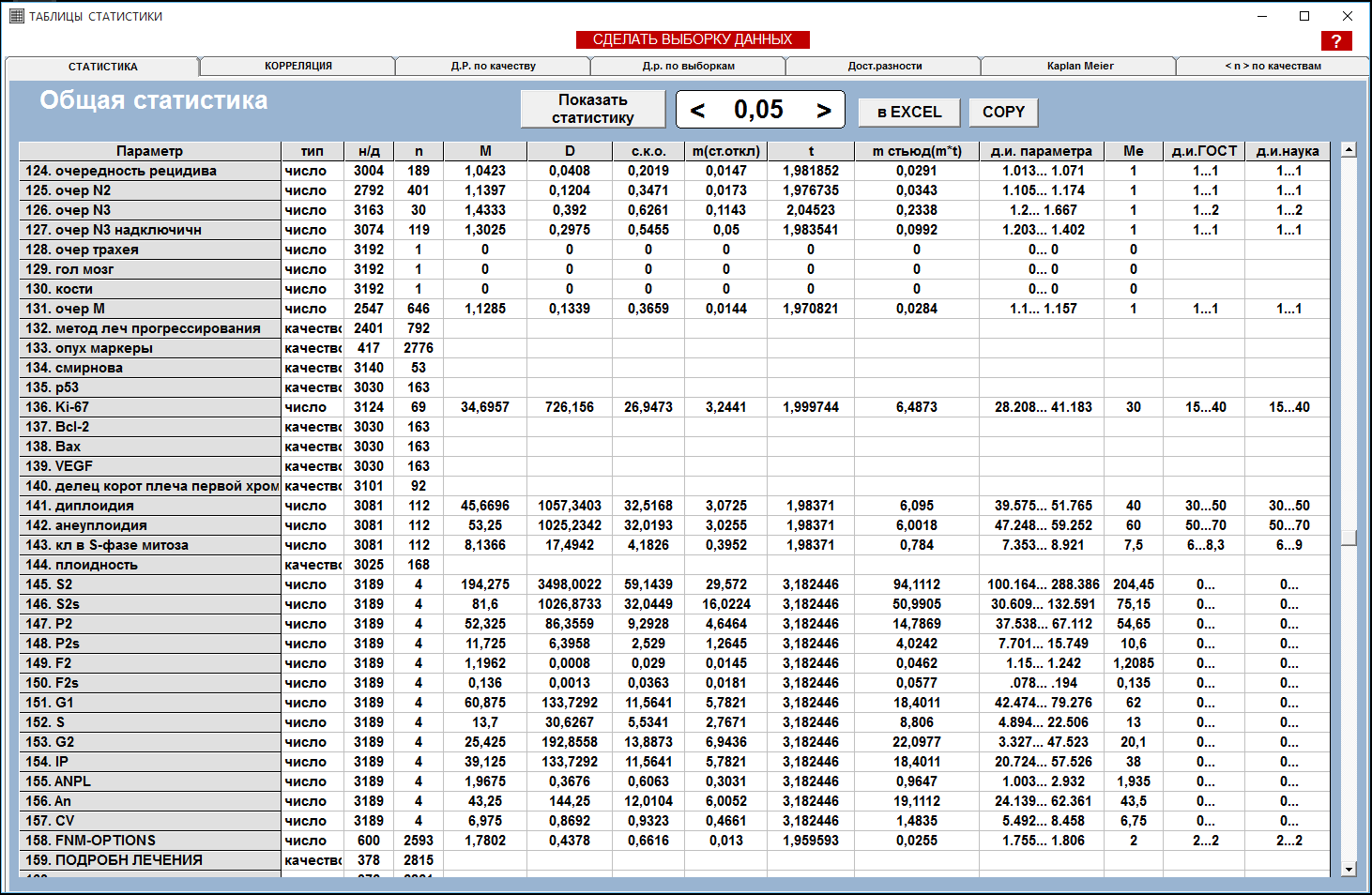
Task: Open the < n > по качествам tab
Action: (1272, 66)
